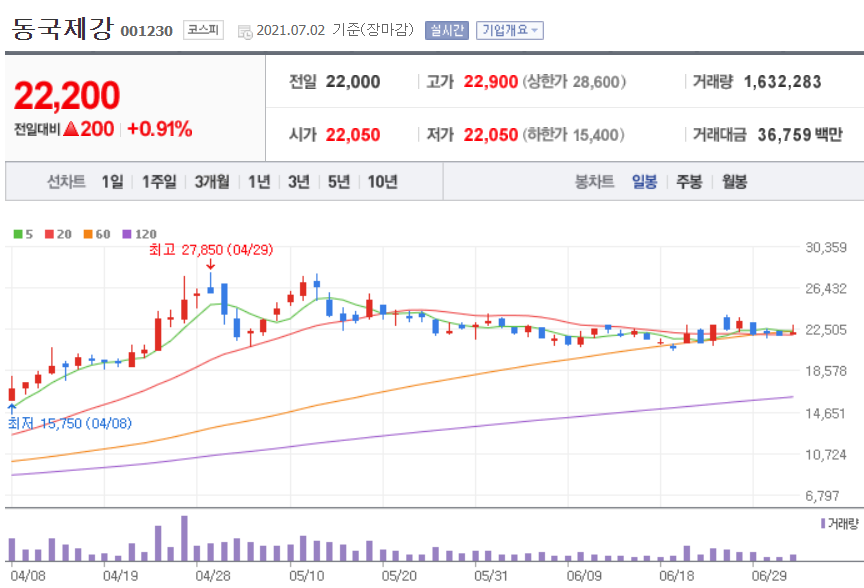
Task: Click the 코스피 market badge
Action: pyautogui.click(x=203, y=30)
